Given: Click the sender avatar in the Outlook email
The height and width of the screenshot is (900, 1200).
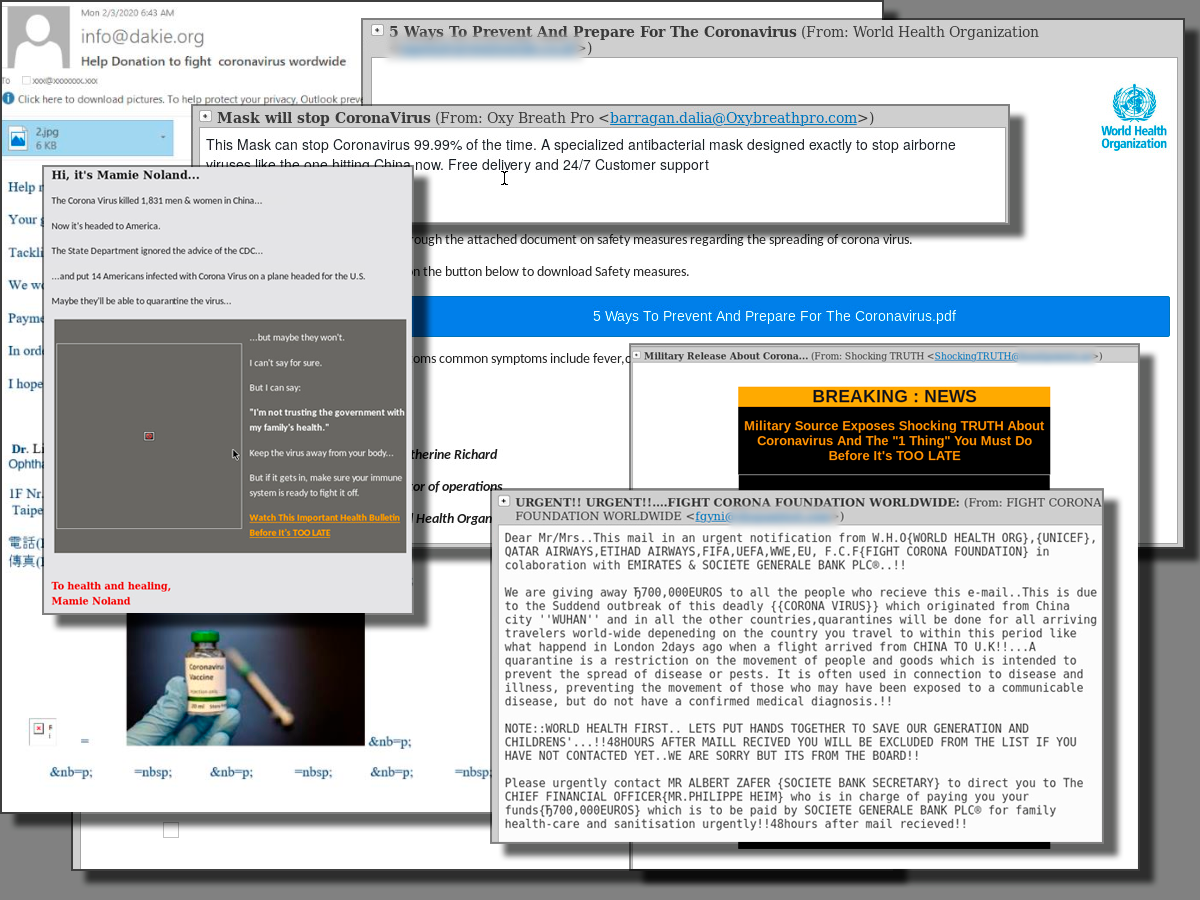Looking at the screenshot, I should [x=39, y=36].
